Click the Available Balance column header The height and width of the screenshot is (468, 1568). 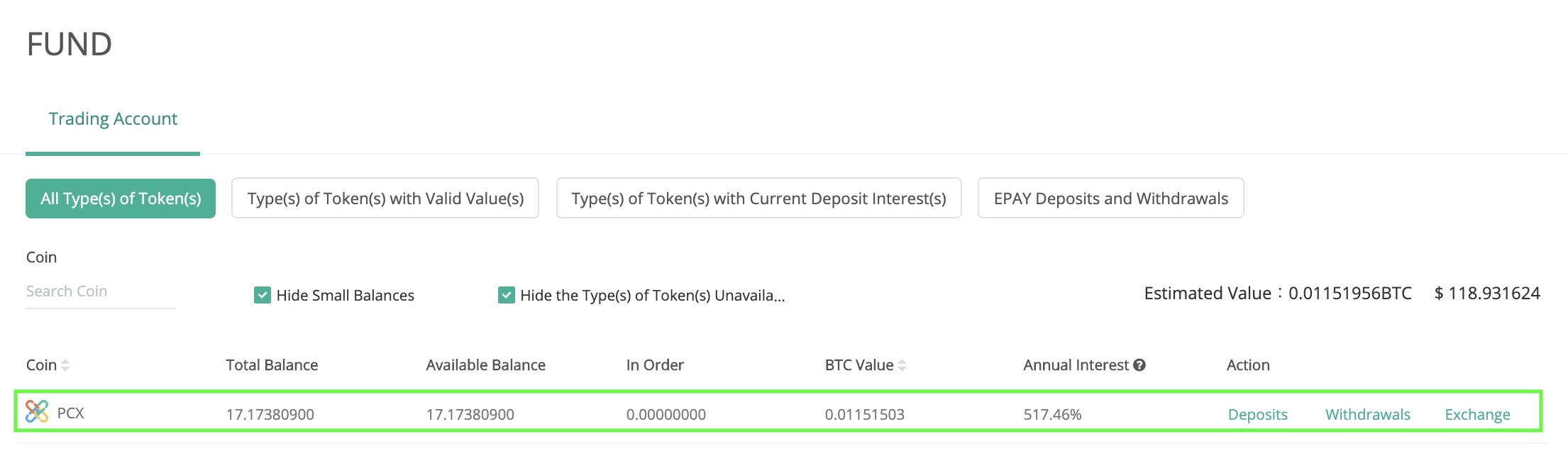[485, 365]
